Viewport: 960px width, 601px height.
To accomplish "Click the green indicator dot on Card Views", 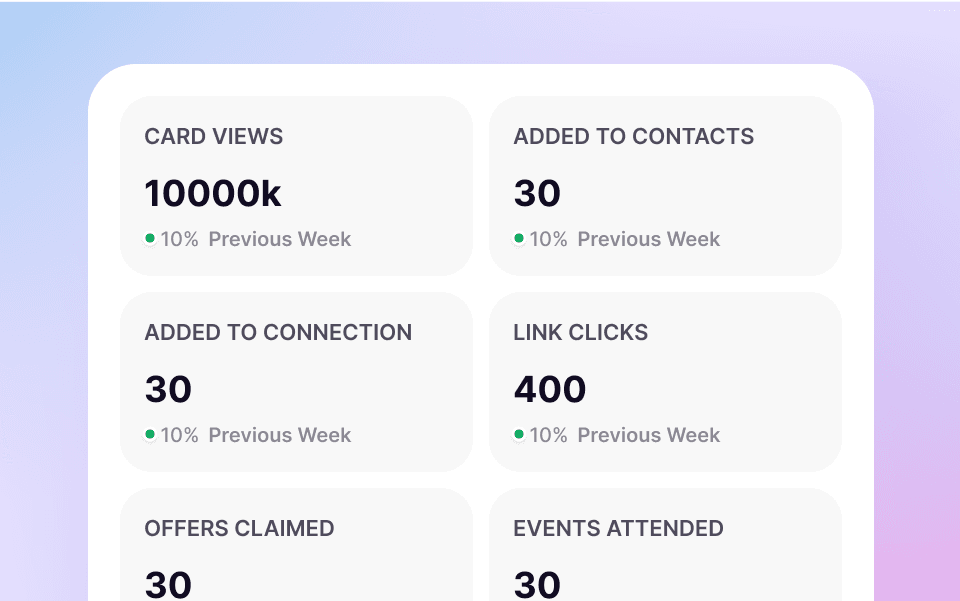I will click(150, 239).
